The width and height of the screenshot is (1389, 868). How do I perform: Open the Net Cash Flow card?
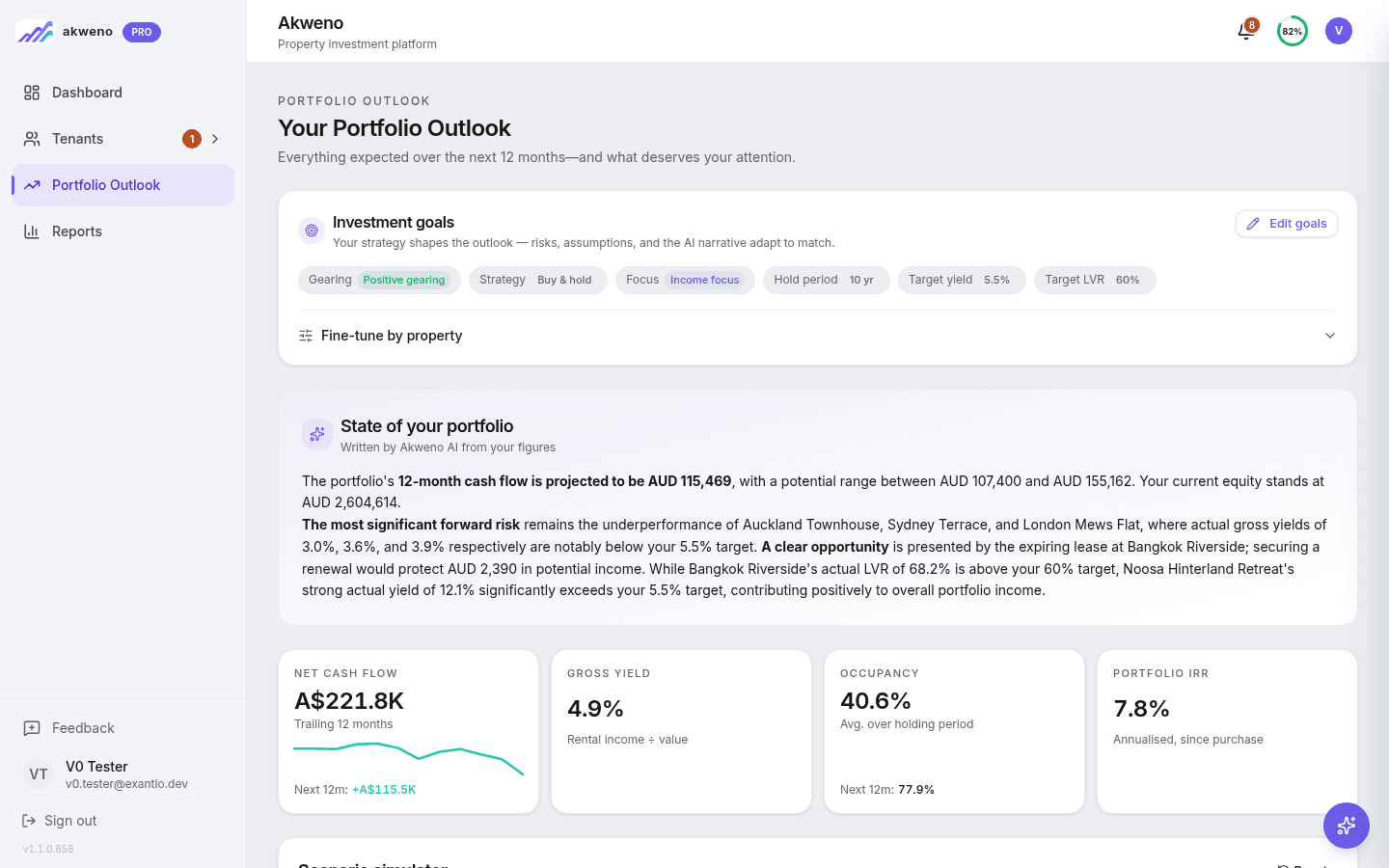tap(409, 732)
